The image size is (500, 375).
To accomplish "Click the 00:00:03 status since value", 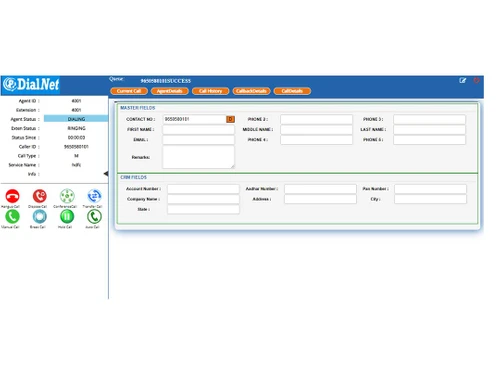I will 76,137.
